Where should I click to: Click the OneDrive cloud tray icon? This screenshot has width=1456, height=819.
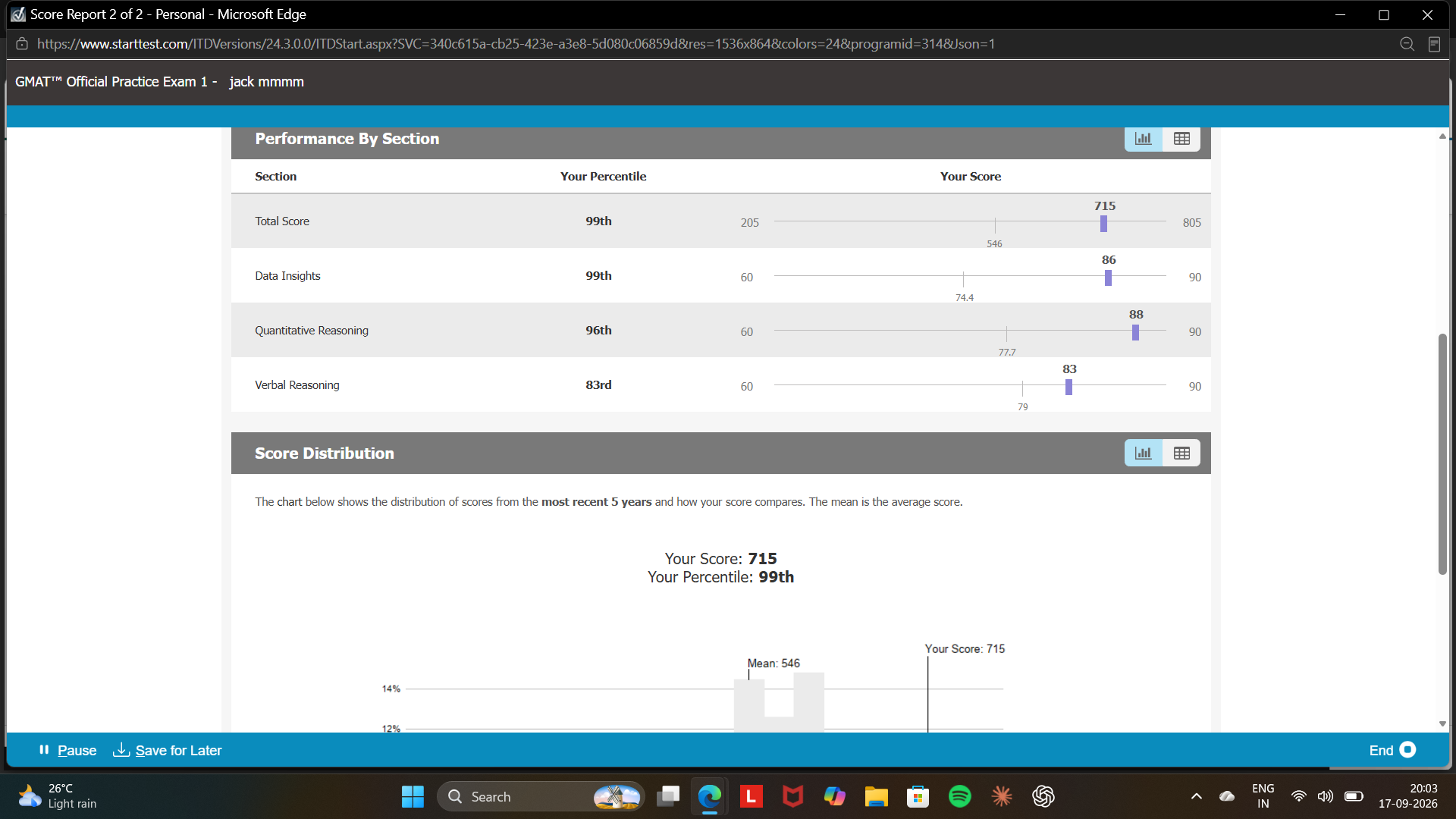click(x=1227, y=796)
